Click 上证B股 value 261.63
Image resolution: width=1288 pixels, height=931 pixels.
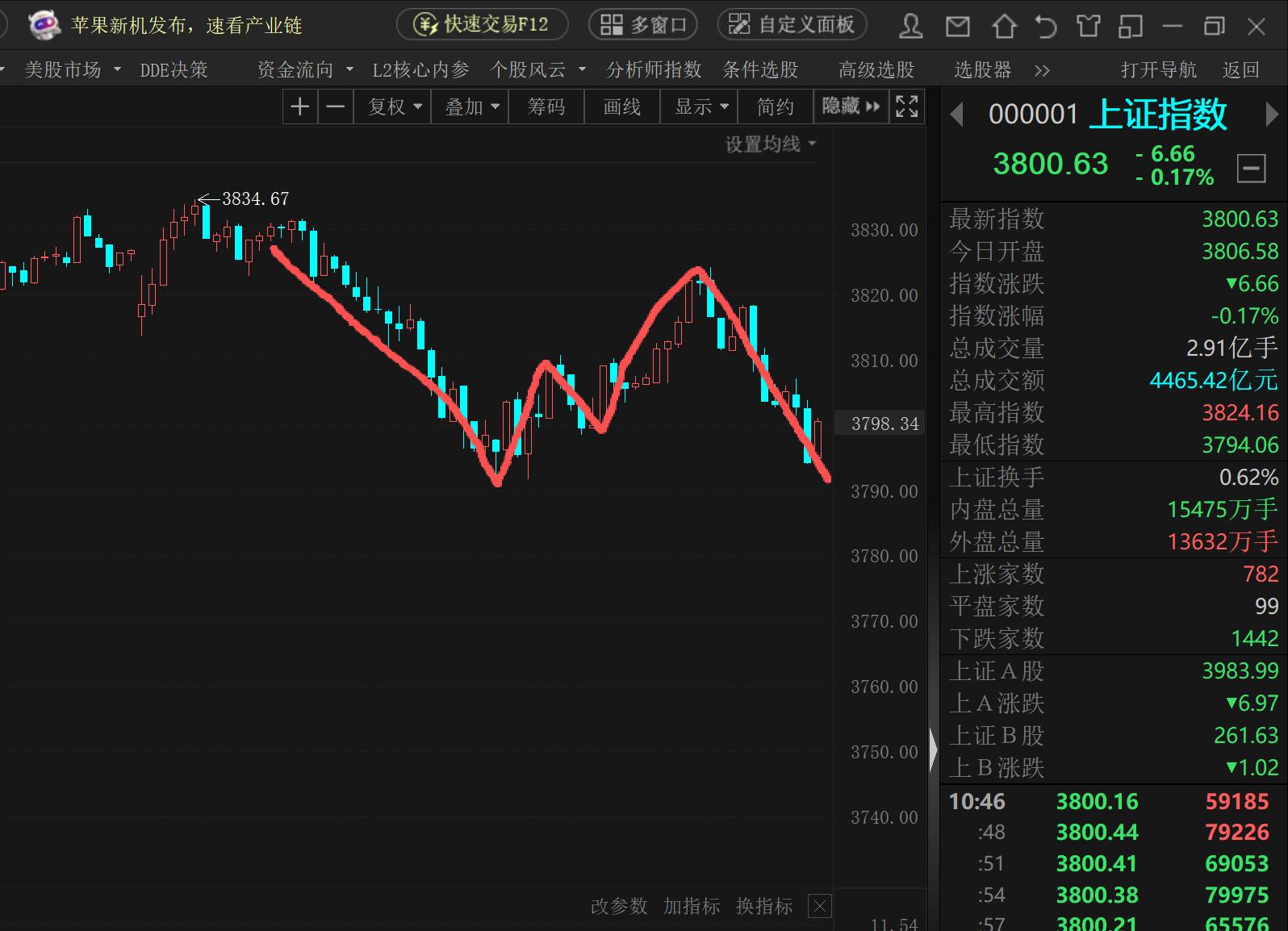(x=1246, y=735)
